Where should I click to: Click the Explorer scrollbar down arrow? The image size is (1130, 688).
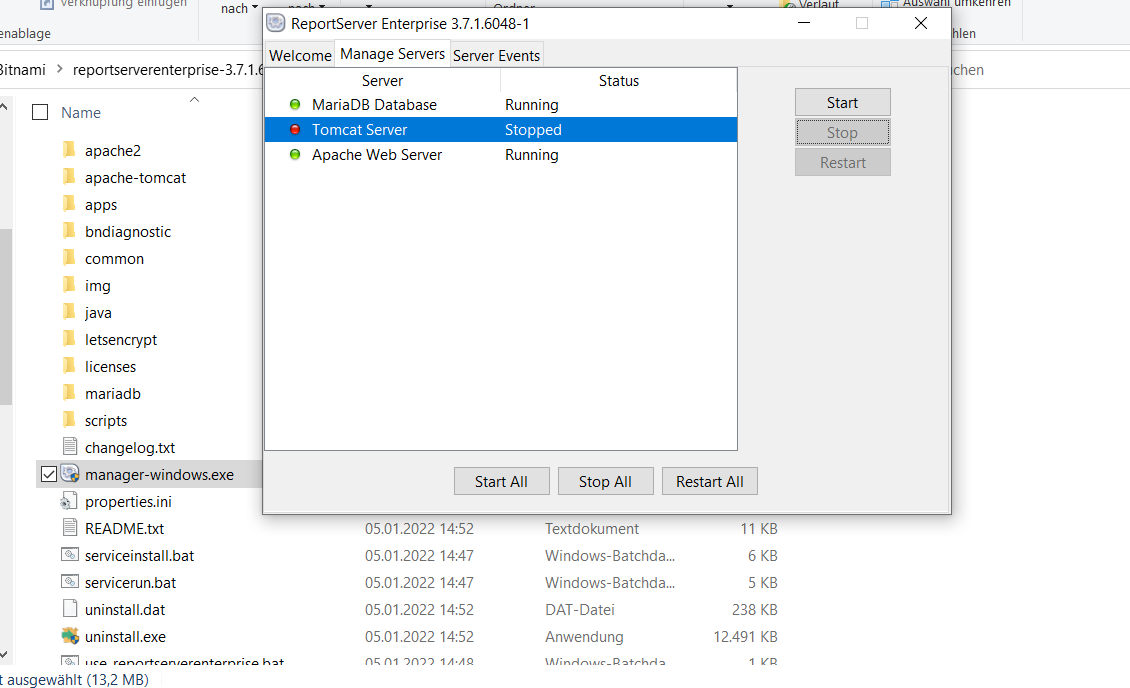(x=4, y=654)
